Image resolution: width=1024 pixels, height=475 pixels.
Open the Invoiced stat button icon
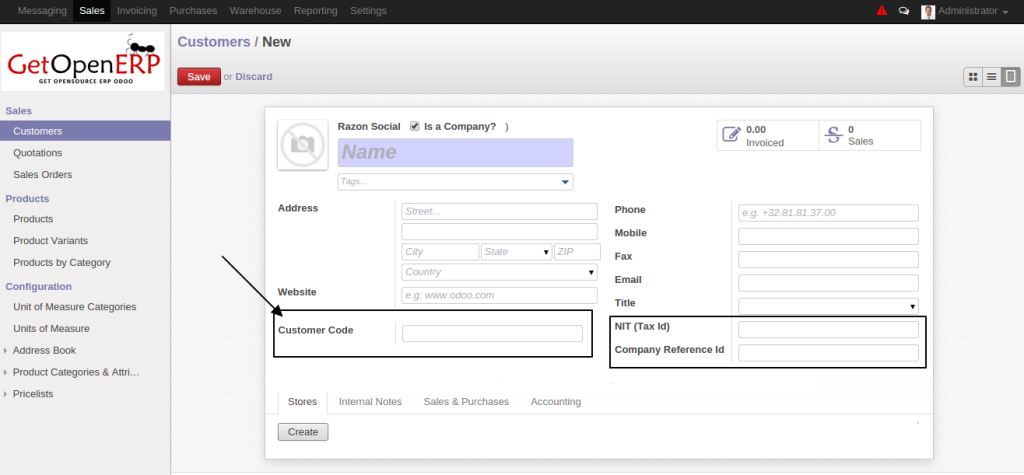[731, 135]
